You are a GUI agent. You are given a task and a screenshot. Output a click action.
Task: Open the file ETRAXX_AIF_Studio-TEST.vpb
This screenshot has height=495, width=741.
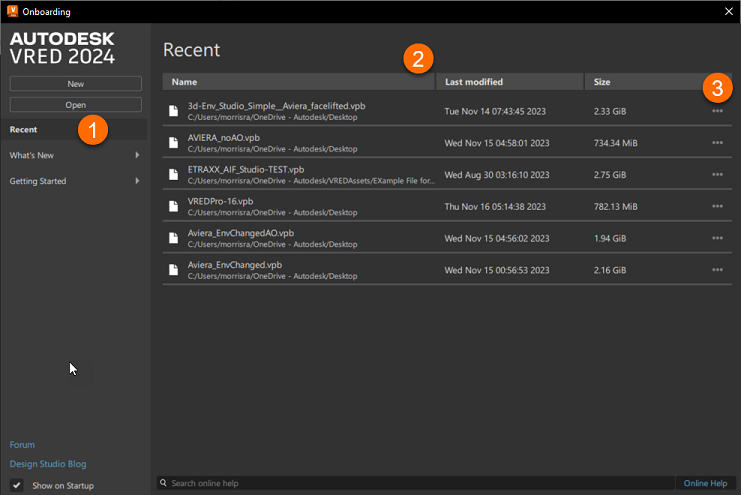pyautogui.click(x=246, y=169)
